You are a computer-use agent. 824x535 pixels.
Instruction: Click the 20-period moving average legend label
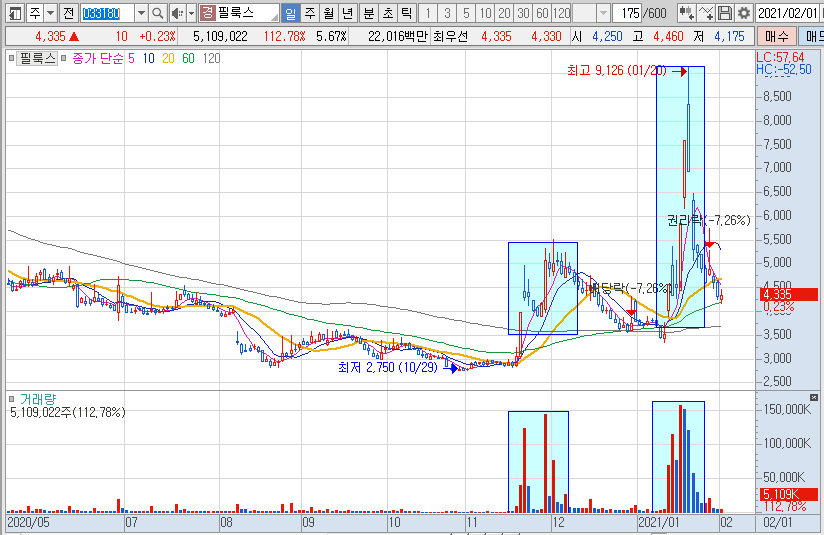coord(167,59)
